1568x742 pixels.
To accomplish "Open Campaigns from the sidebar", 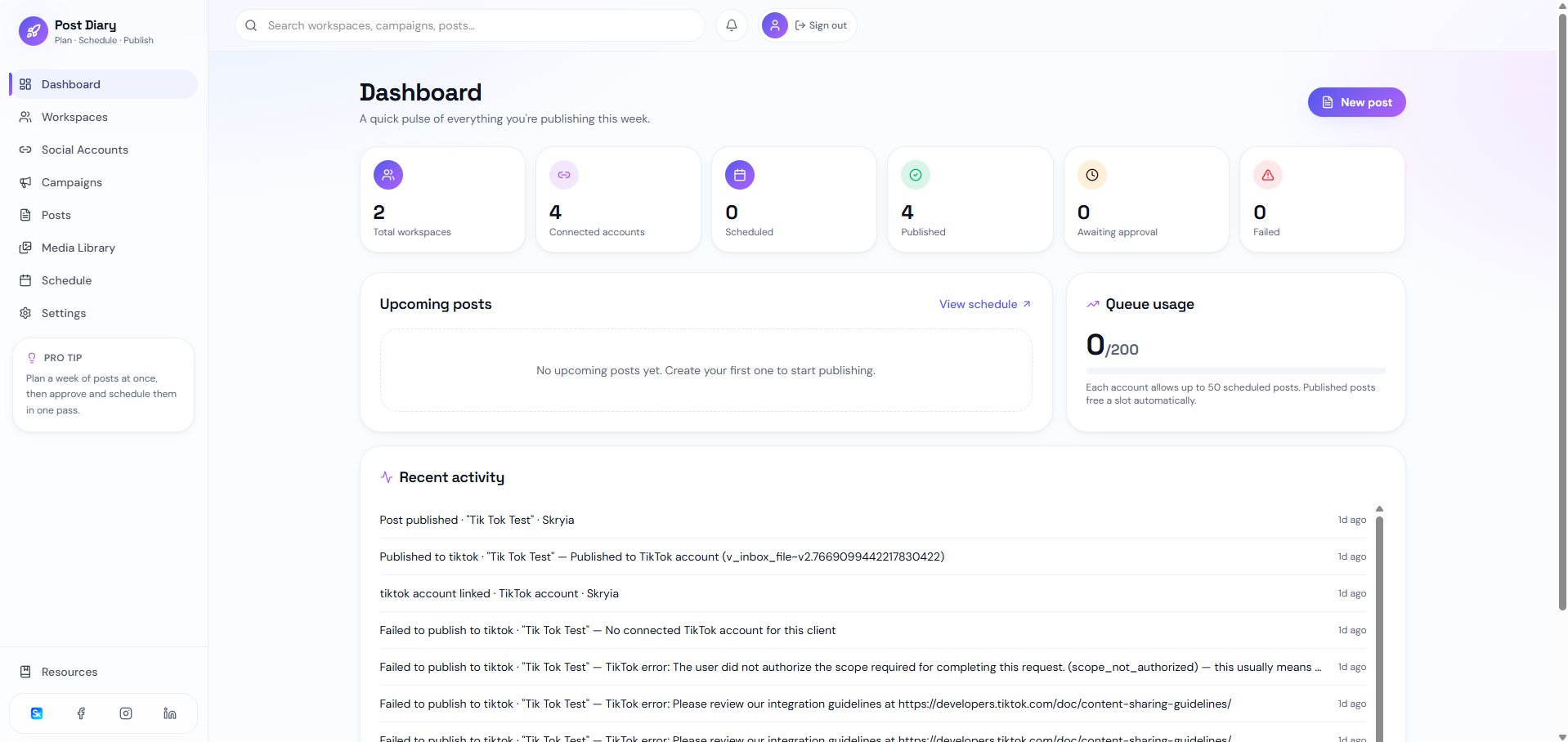I will (x=103, y=182).
